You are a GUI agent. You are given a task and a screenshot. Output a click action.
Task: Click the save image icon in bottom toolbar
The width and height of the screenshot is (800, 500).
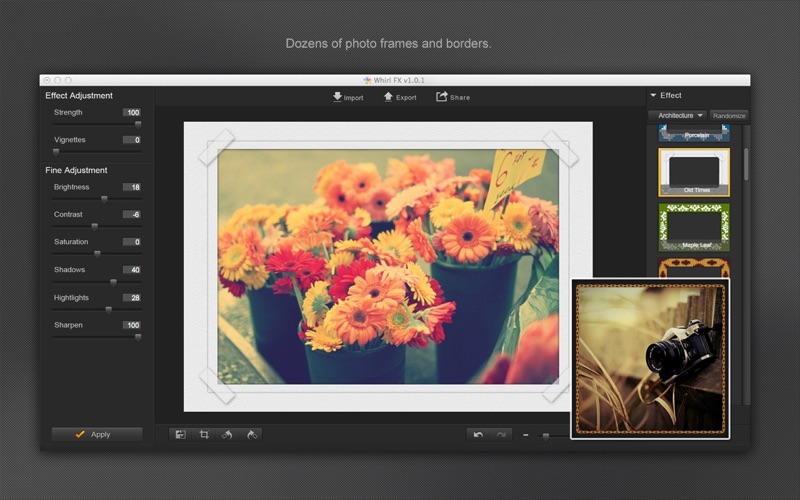(180, 434)
